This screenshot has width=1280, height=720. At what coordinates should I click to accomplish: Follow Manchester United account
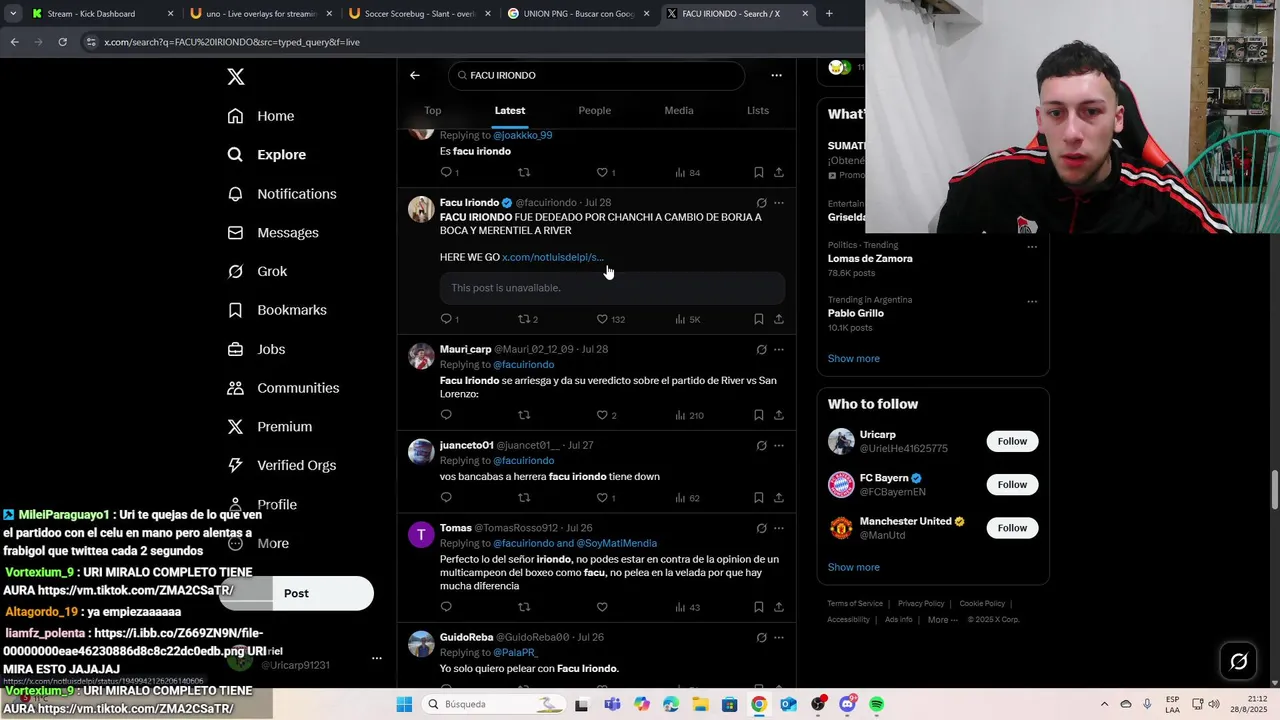[1012, 528]
